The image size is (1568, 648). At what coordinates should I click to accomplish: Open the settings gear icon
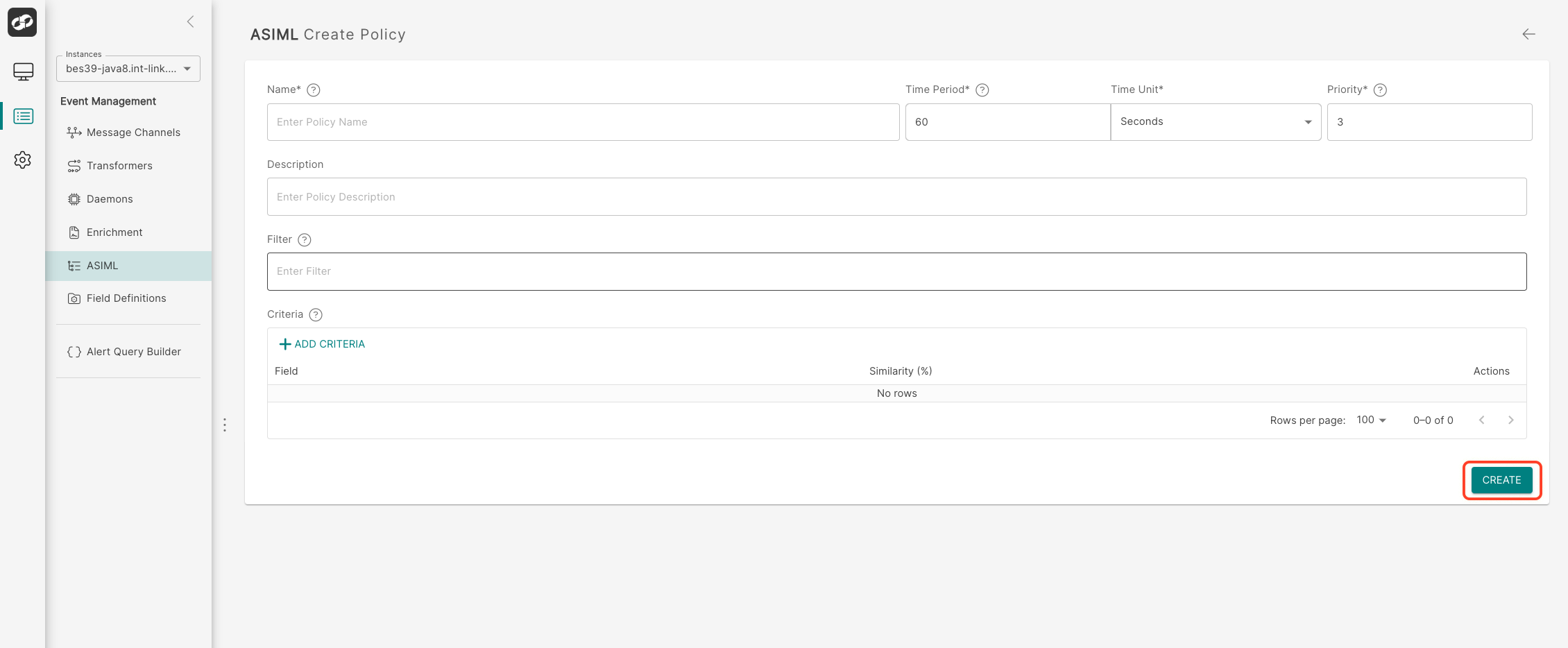point(23,160)
